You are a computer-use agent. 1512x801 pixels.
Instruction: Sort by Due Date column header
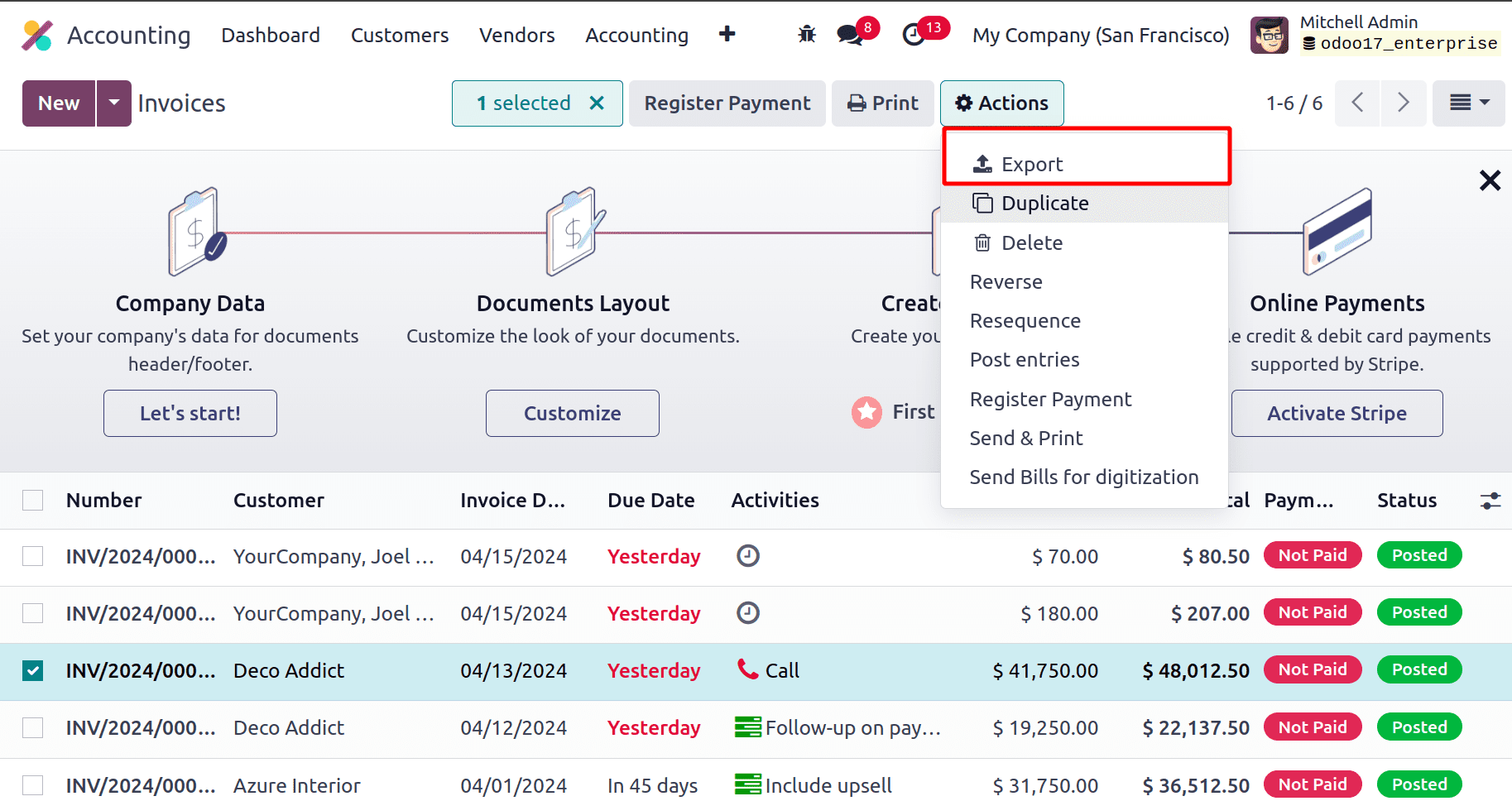coord(651,501)
